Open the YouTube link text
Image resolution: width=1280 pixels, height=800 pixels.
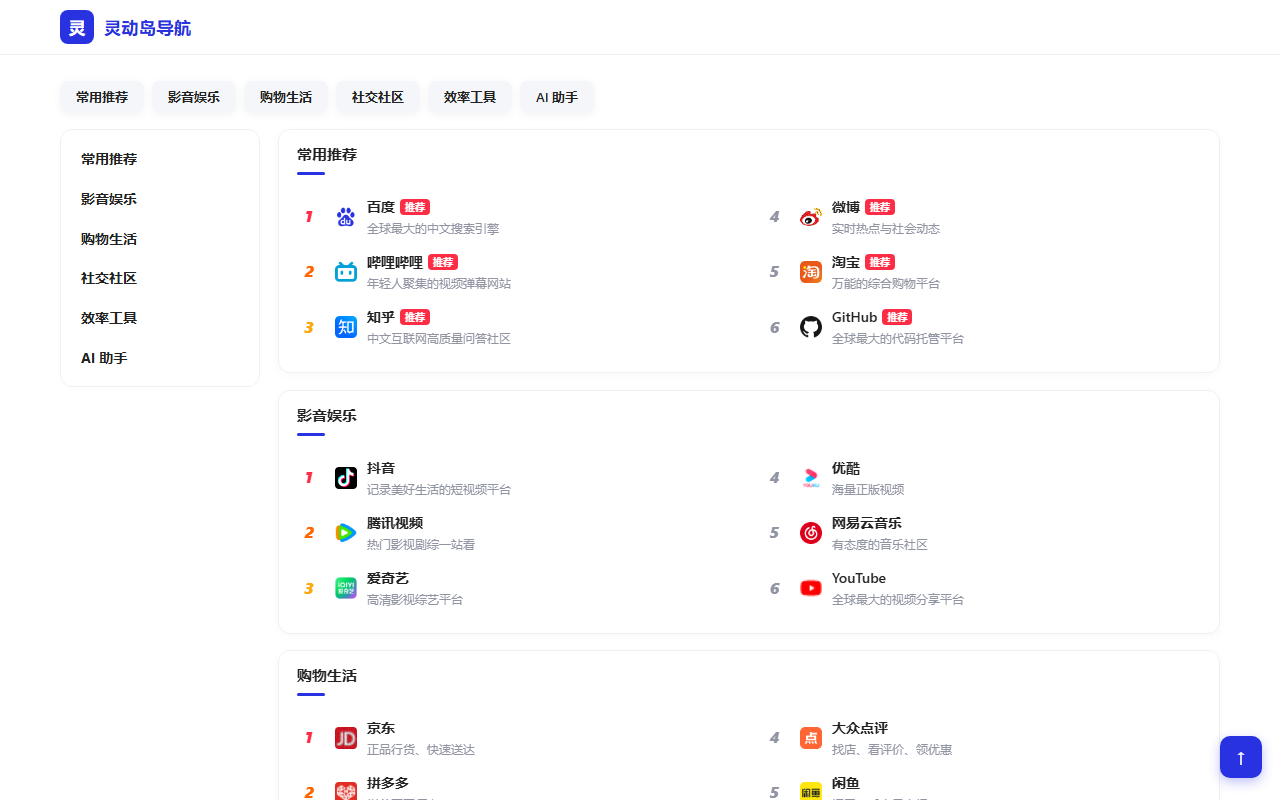pos(859,578)
